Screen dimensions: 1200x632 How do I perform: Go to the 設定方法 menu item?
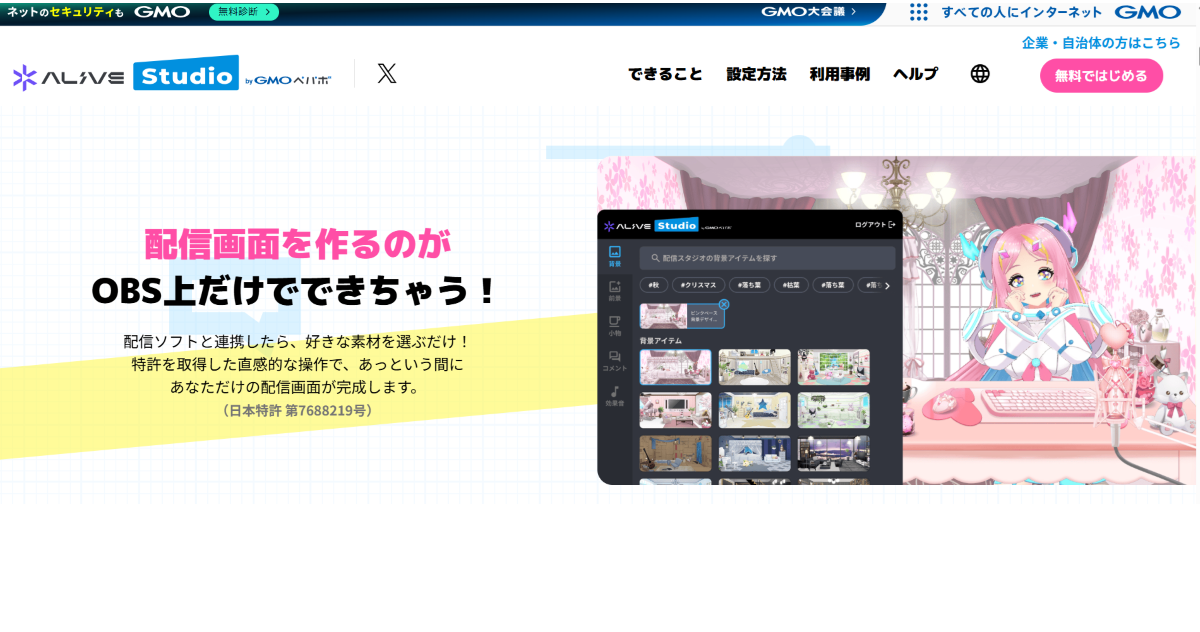click(x=756, y=74)
